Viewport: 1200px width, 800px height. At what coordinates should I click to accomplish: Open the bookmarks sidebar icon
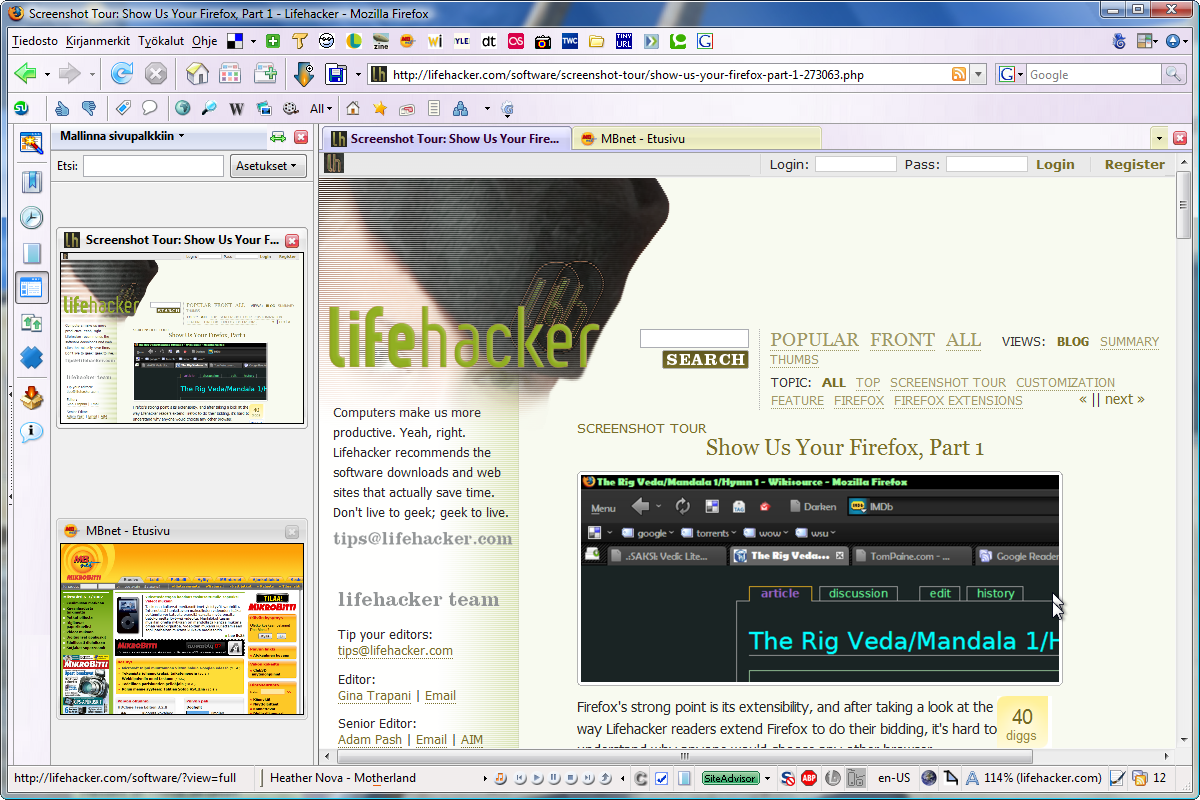(32, 182)
